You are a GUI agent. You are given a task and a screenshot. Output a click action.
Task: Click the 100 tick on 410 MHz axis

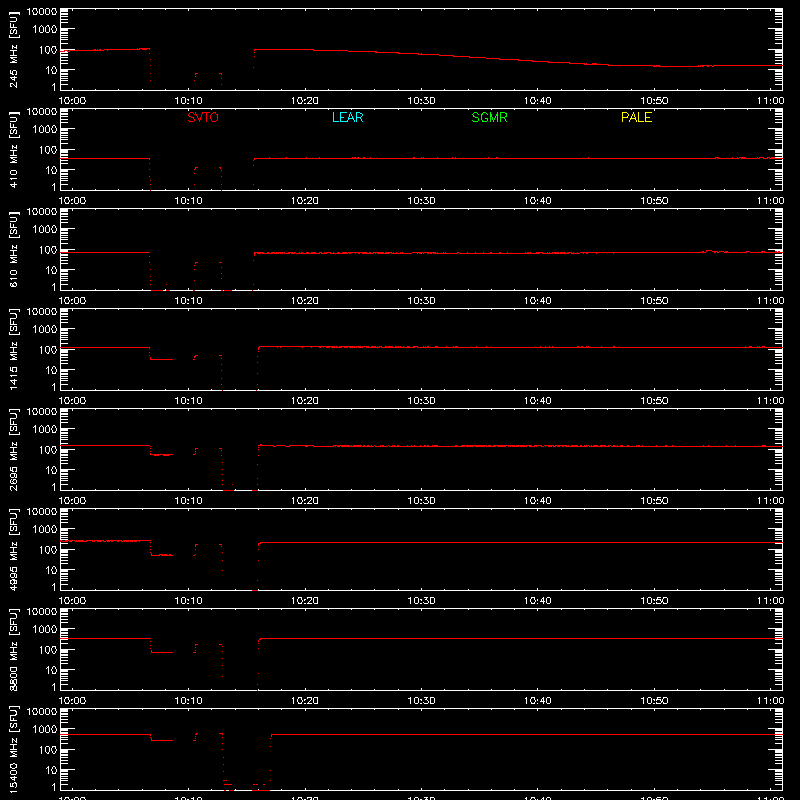48,149
